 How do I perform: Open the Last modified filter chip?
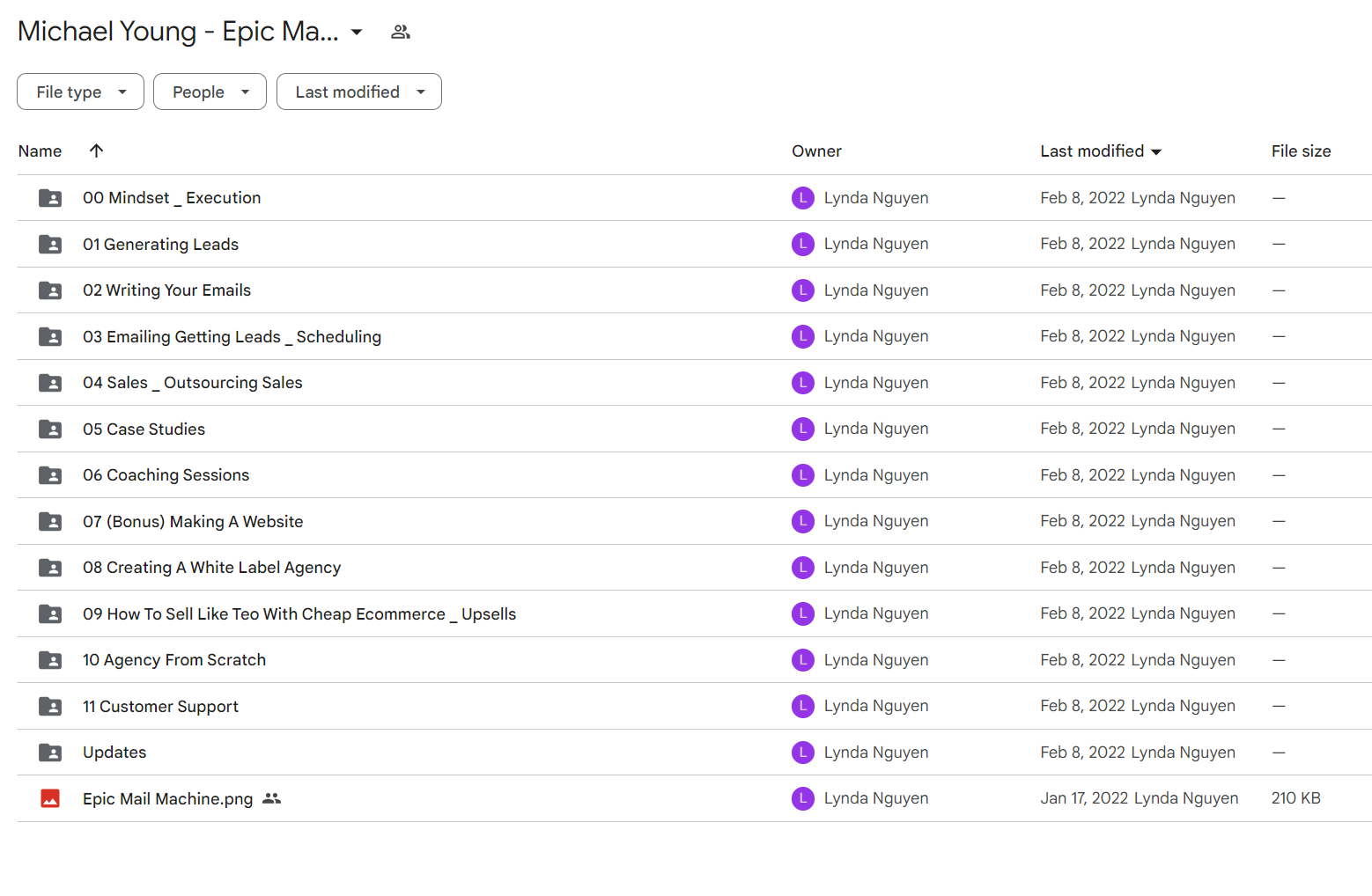[x=359, y=92]
